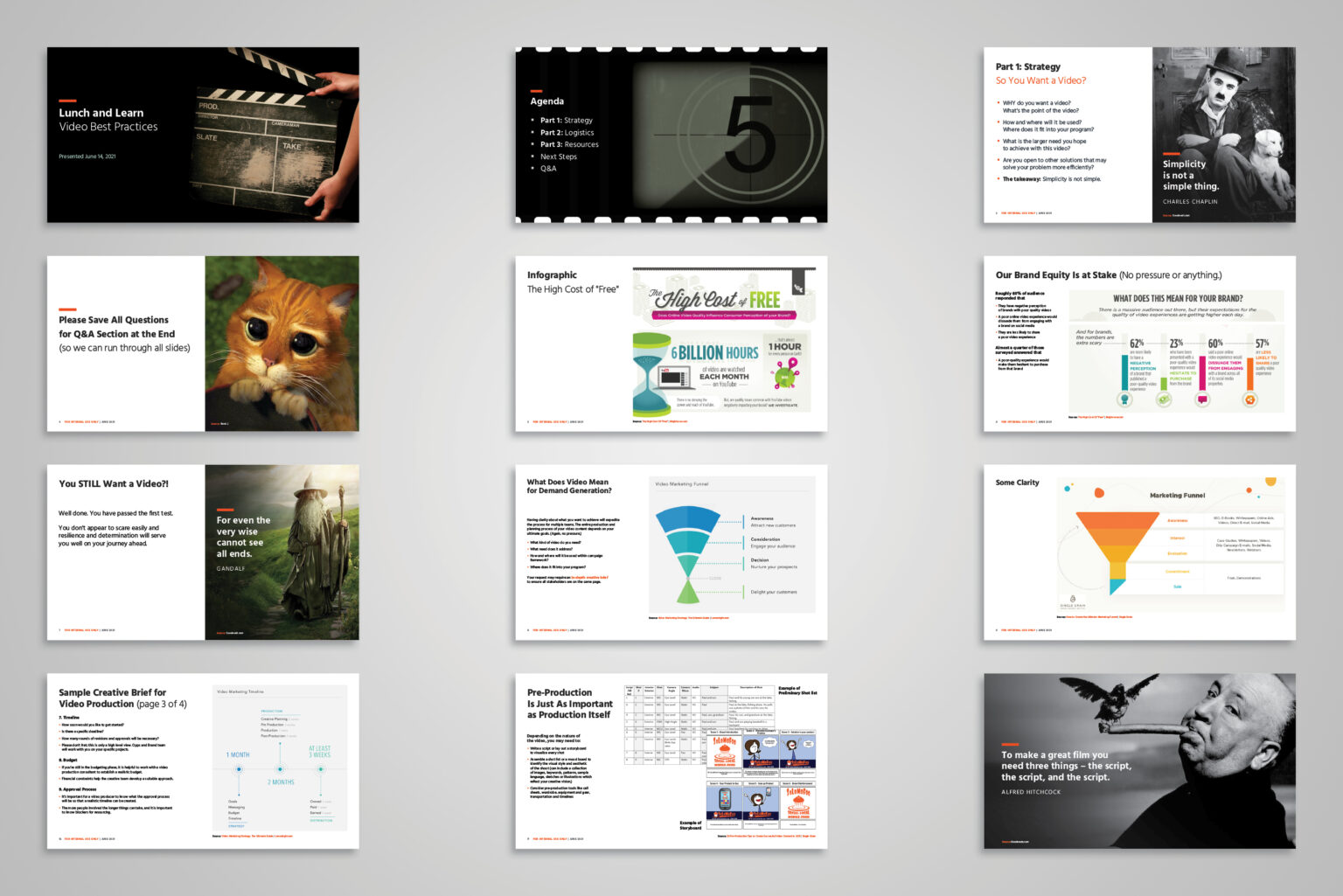Click the 'Marketing Funnel' title on Some Clarity slide
This screenshot has height=896, width=1343.
(x=1177, y=496)
